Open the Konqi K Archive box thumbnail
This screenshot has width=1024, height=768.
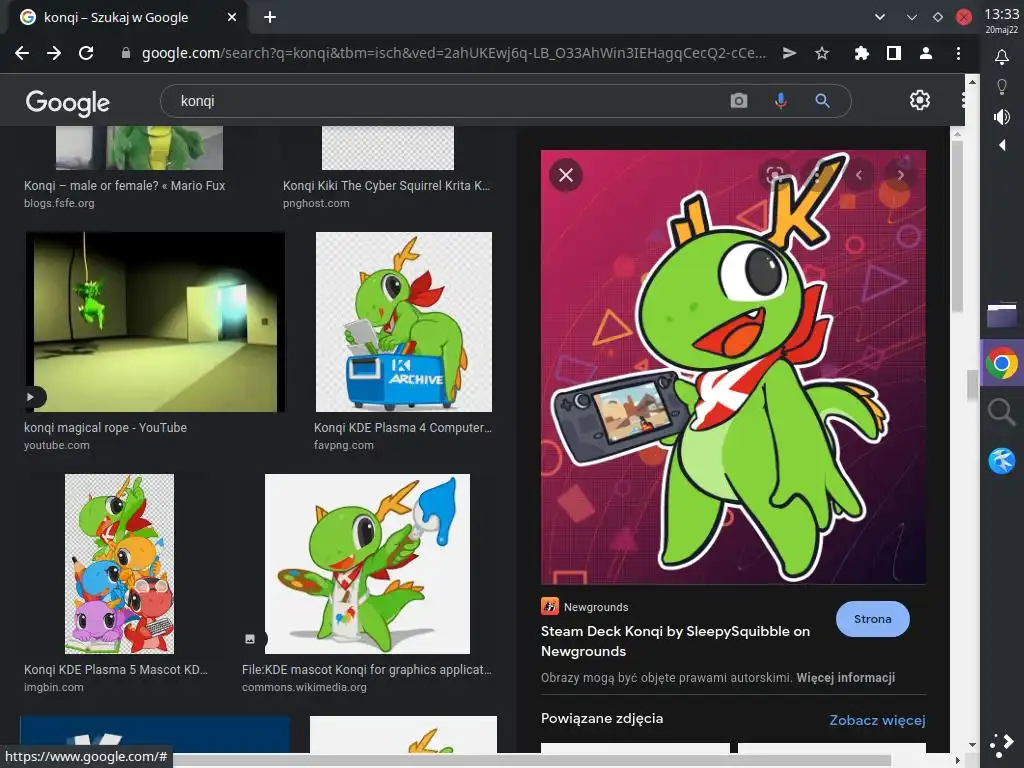coord(404,322)
